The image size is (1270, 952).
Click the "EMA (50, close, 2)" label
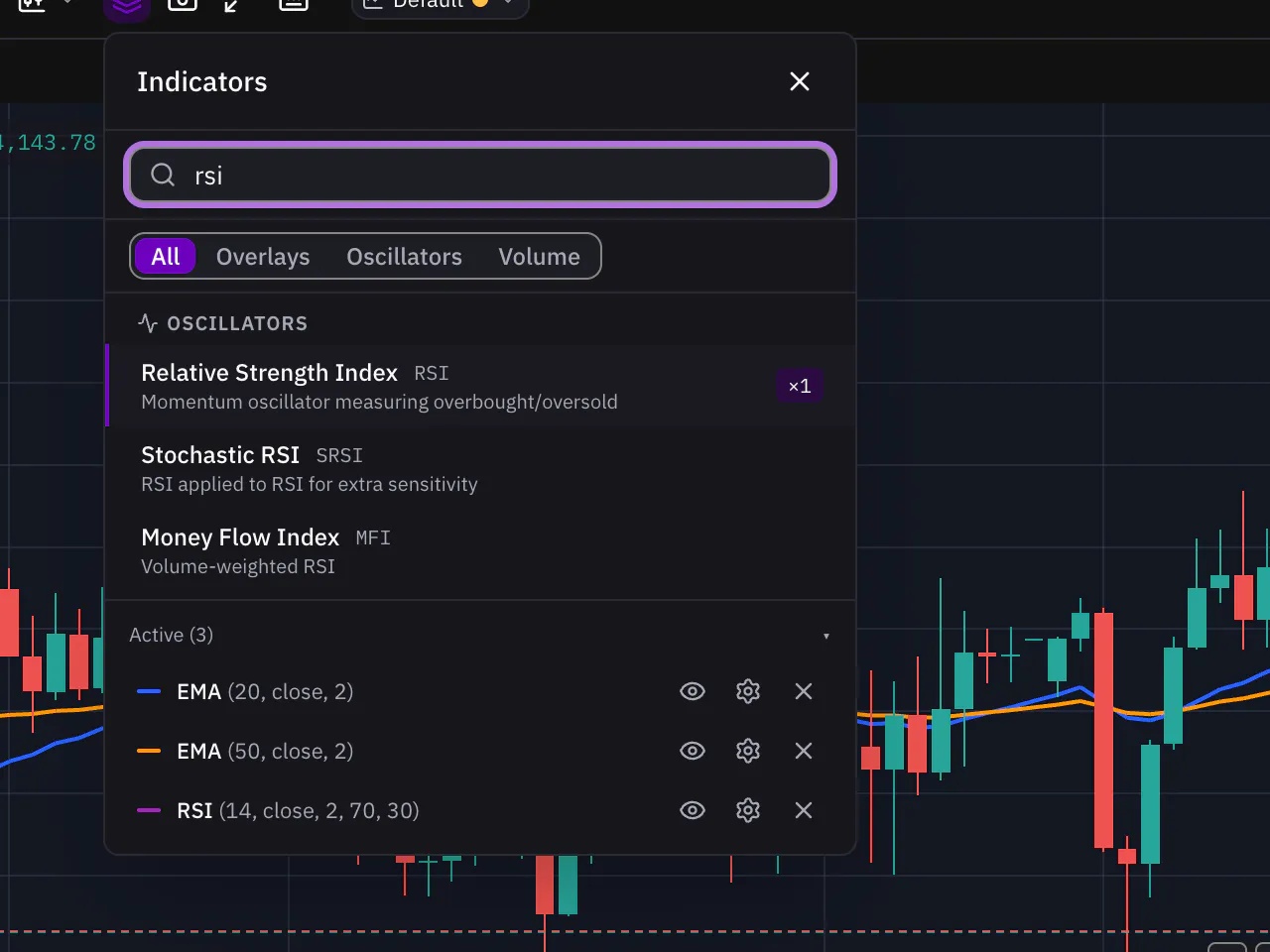(x=265, y=751)
